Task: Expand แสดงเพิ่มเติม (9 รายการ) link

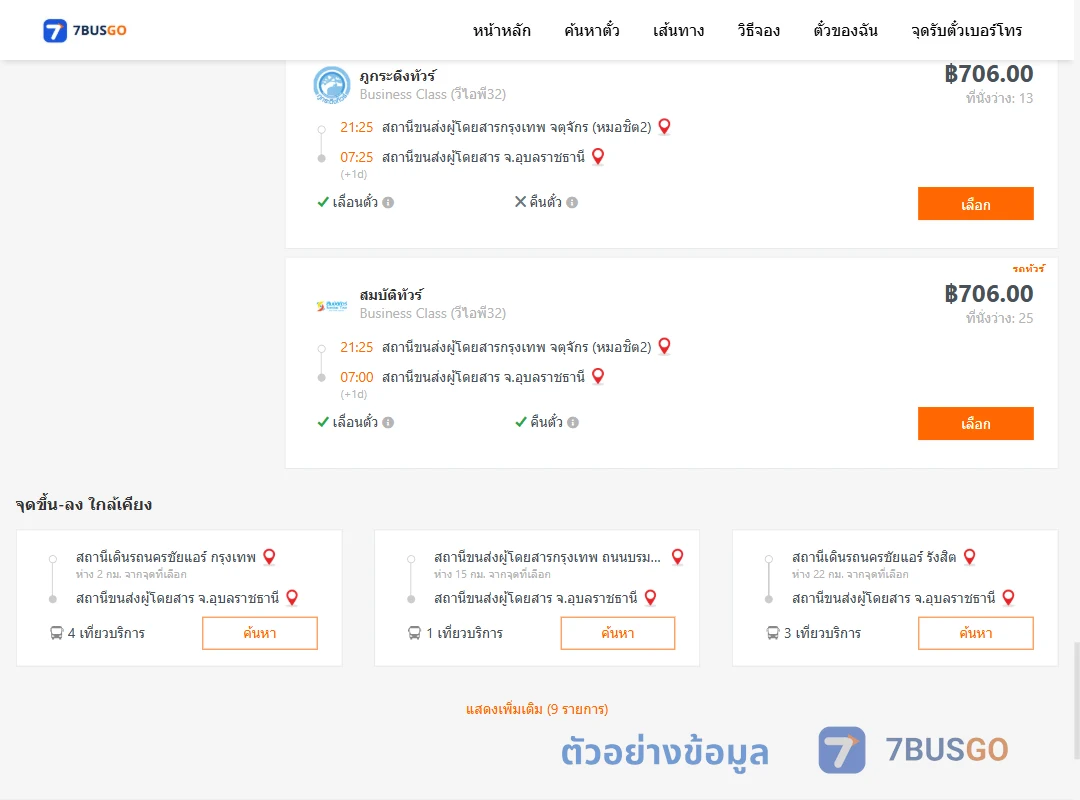Action: (537, 709)
